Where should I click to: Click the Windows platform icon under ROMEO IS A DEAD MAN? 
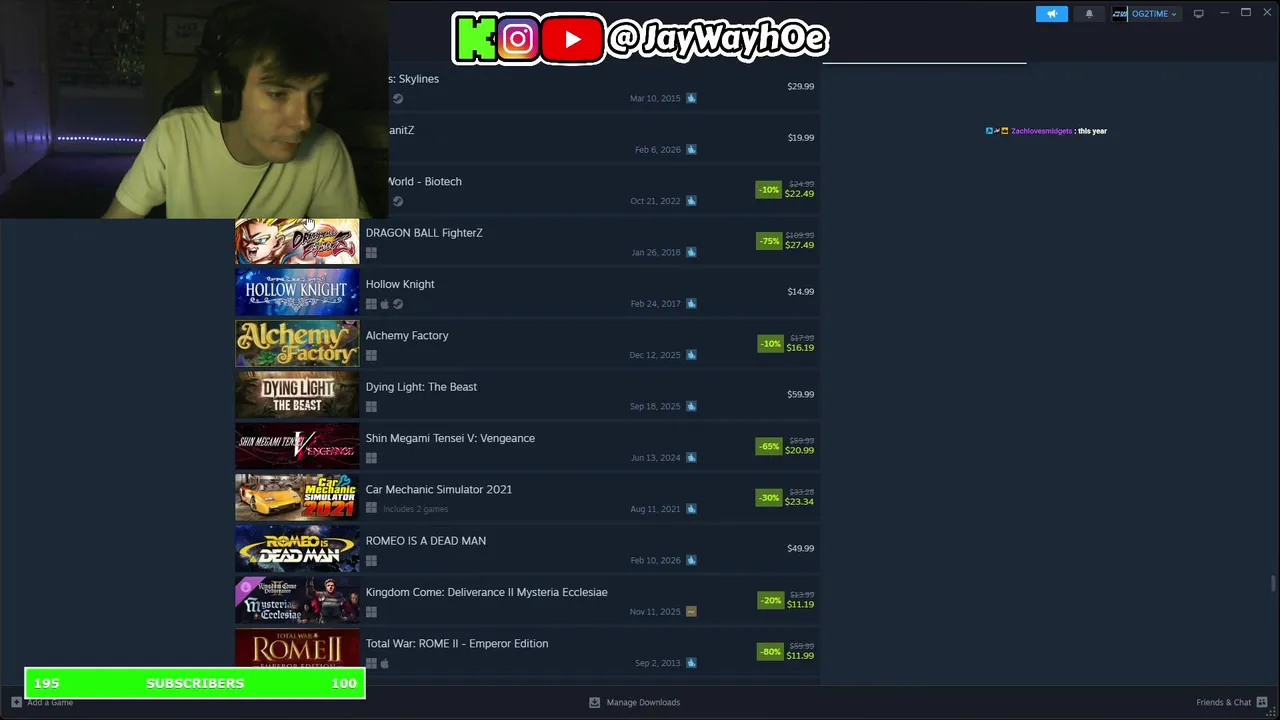point(371,561)
